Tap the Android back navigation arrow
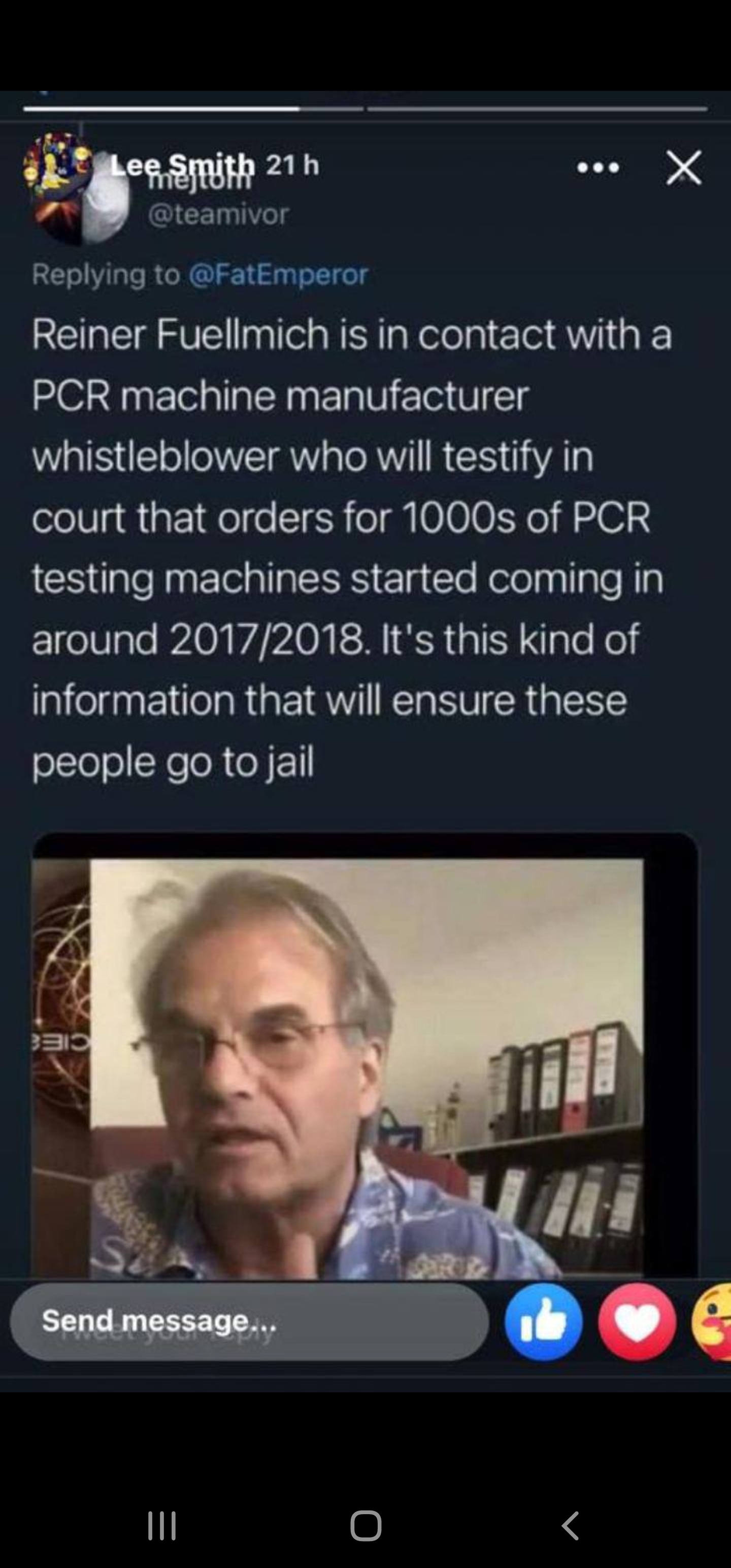731x1568 pixels. tap(570, 1525)
